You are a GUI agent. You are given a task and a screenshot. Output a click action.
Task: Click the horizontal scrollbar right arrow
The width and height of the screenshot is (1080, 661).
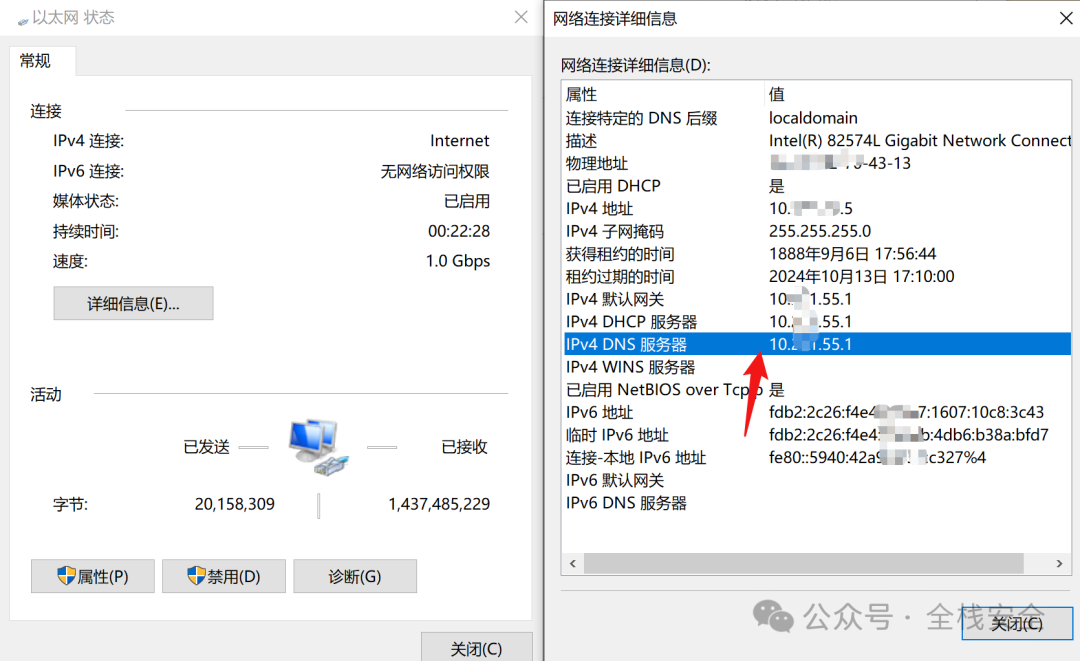1059,563
